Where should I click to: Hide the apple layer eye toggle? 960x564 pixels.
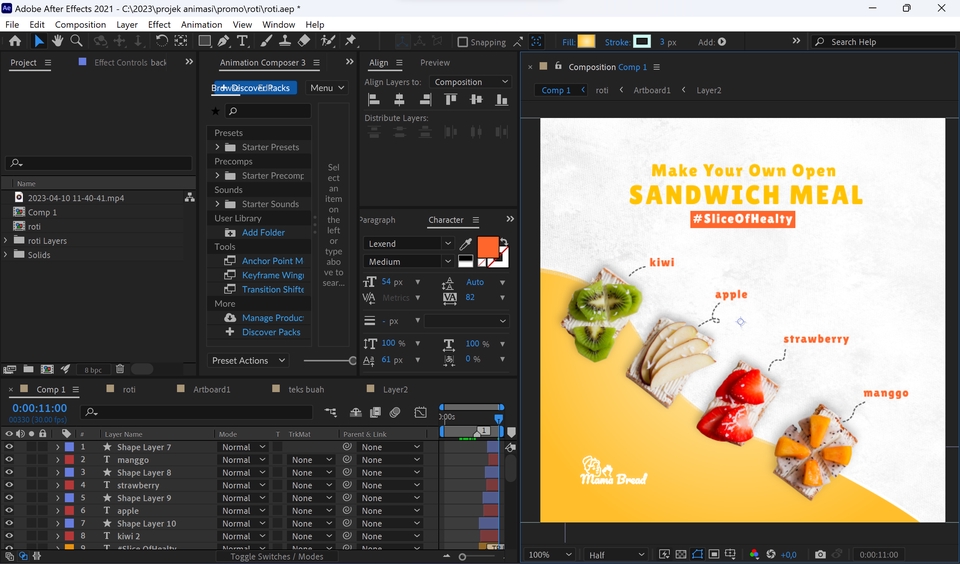pos(9,511)
